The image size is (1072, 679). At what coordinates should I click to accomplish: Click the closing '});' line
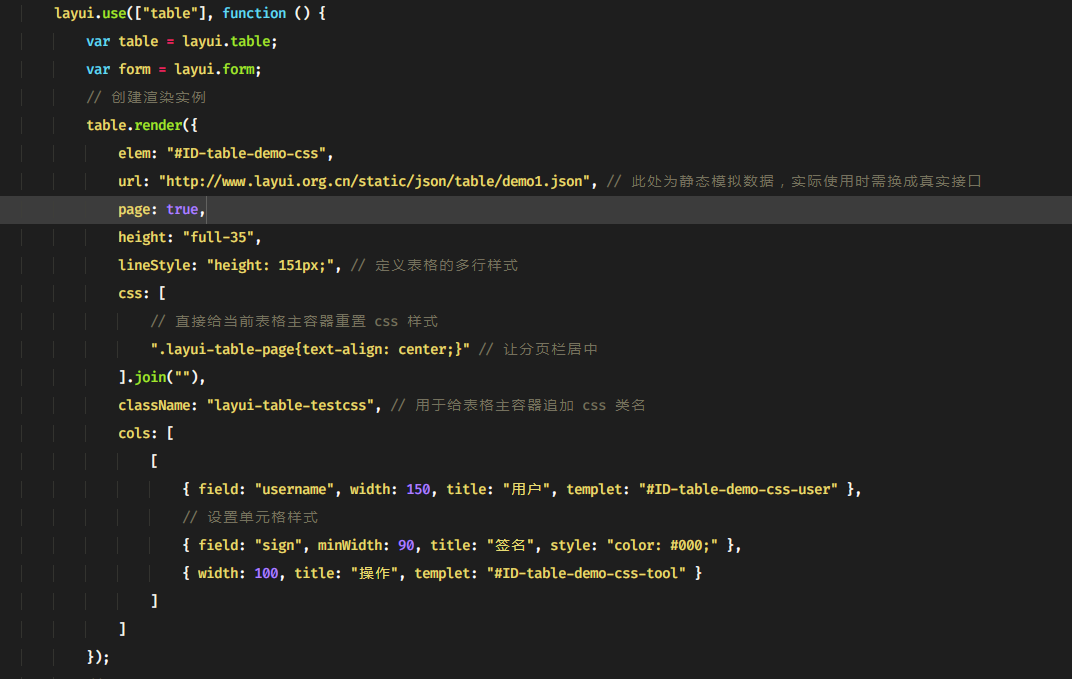tap(98, 658)
